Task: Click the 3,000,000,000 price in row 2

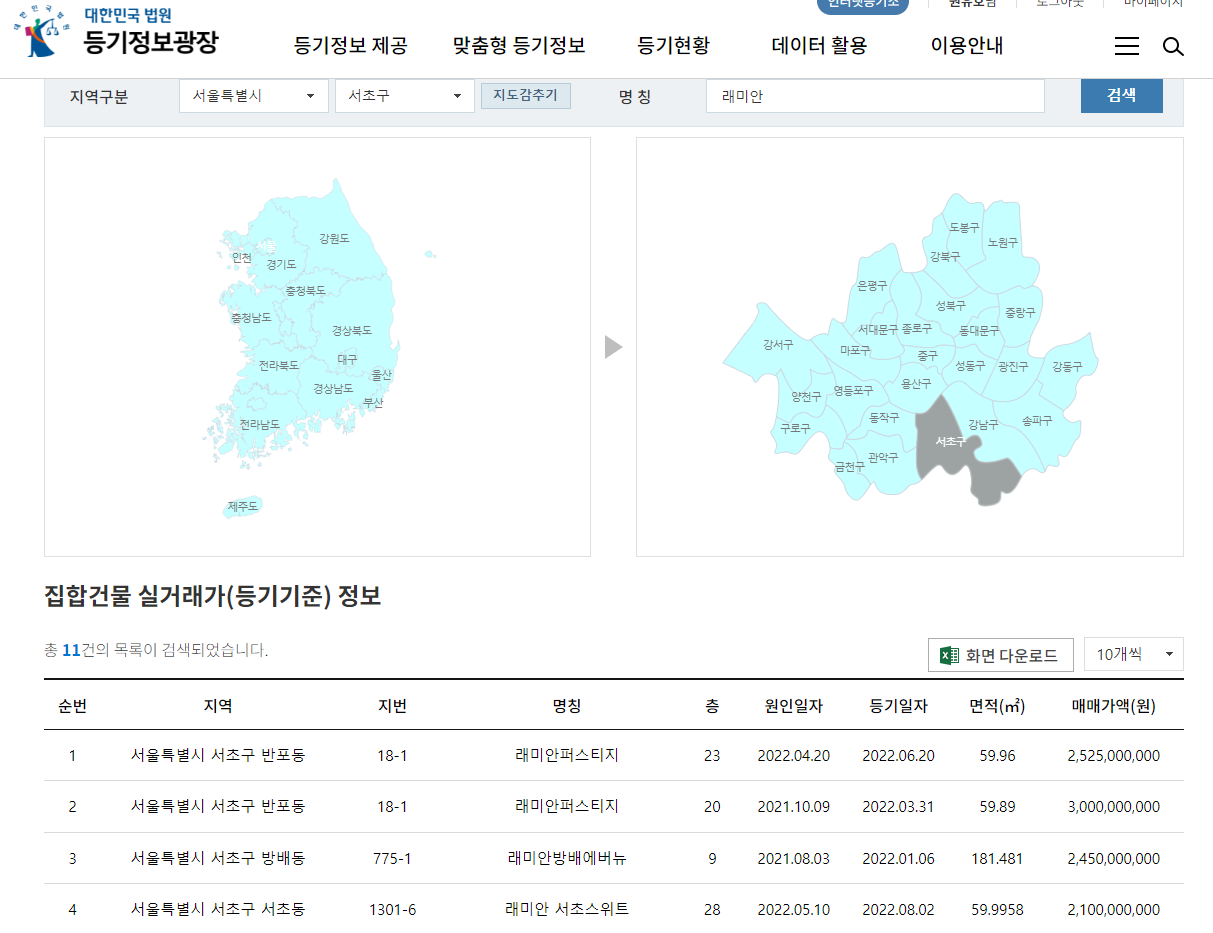Action: click(x=1114, y=807)
